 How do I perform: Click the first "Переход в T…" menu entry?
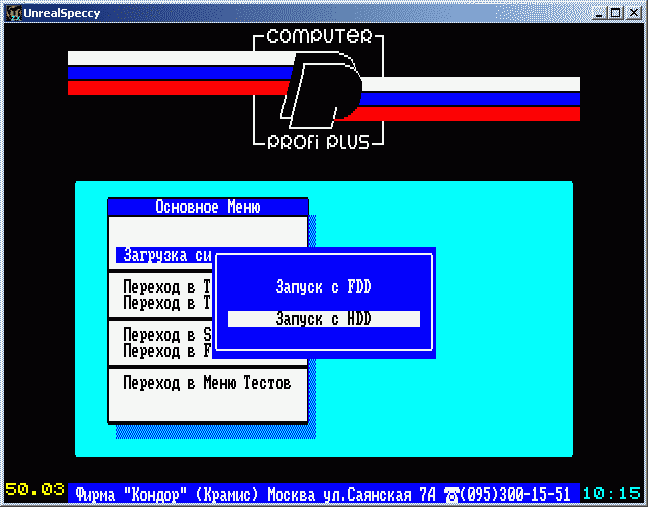165,287
